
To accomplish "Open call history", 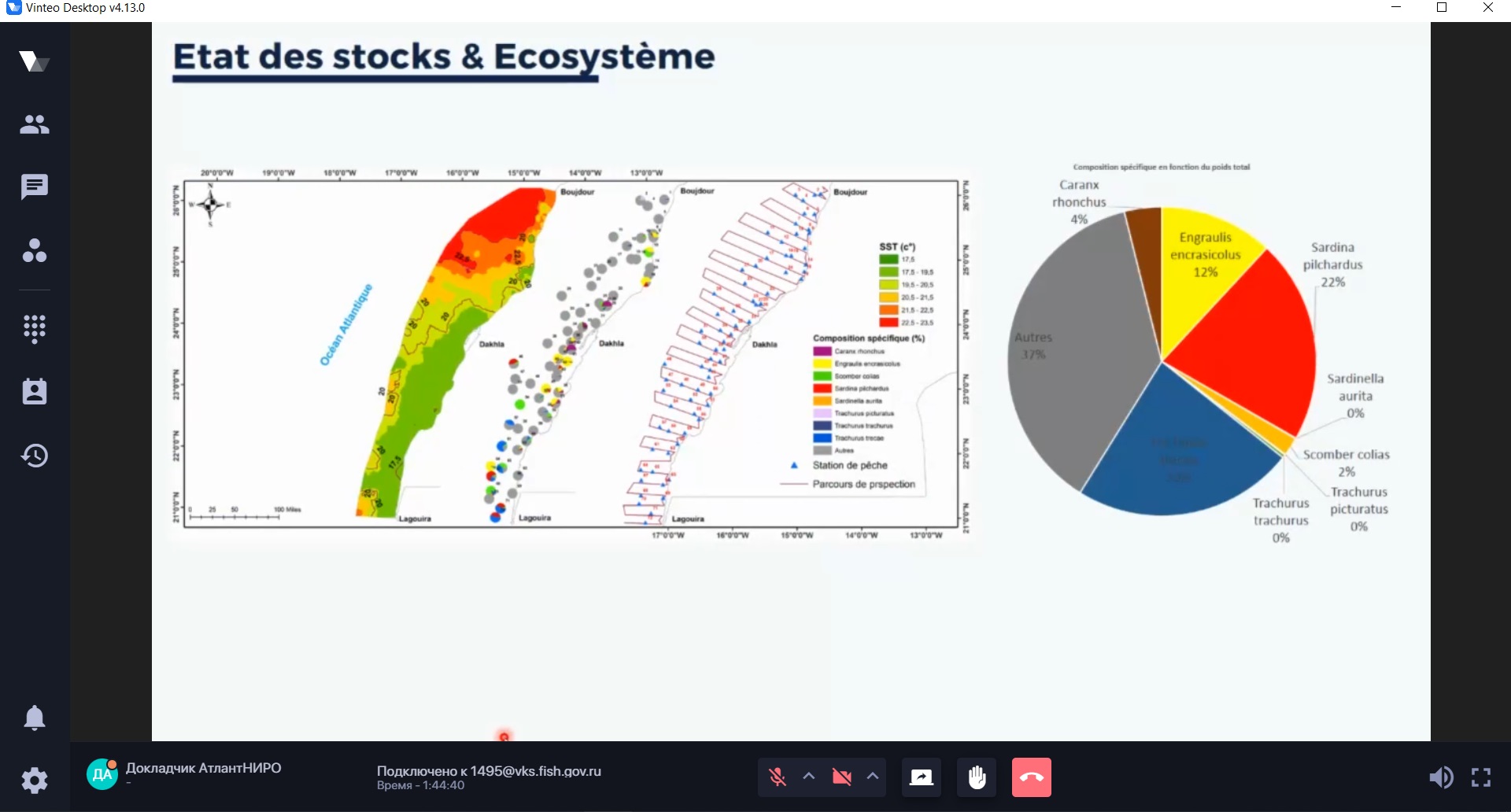I will [35, 456].
